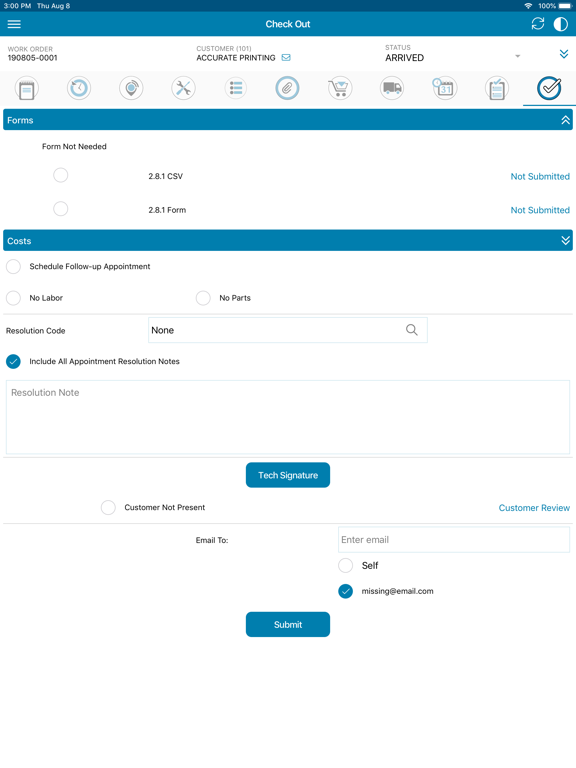Open the Customer Review link
The image size is (576, 768).
534,508
